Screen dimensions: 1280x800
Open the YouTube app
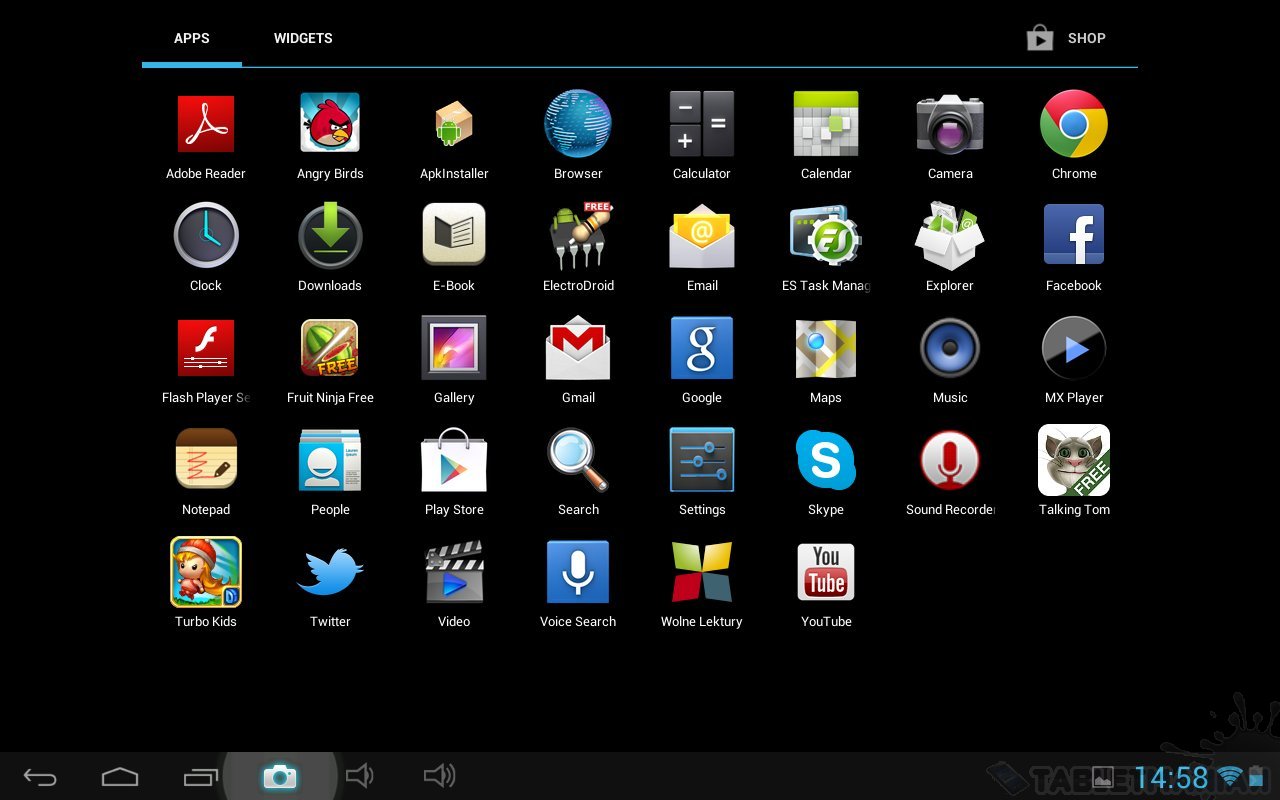tap(825, 572)
